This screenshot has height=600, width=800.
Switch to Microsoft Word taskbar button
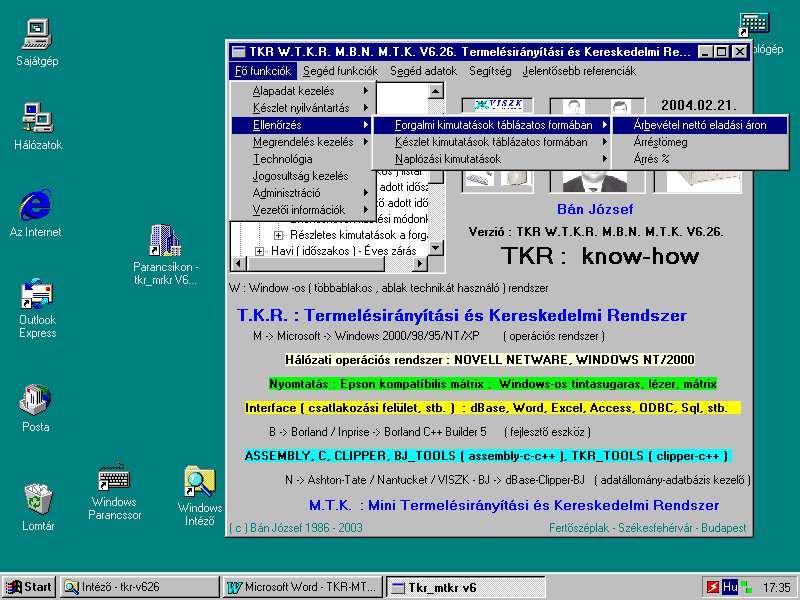pos(303,587)
